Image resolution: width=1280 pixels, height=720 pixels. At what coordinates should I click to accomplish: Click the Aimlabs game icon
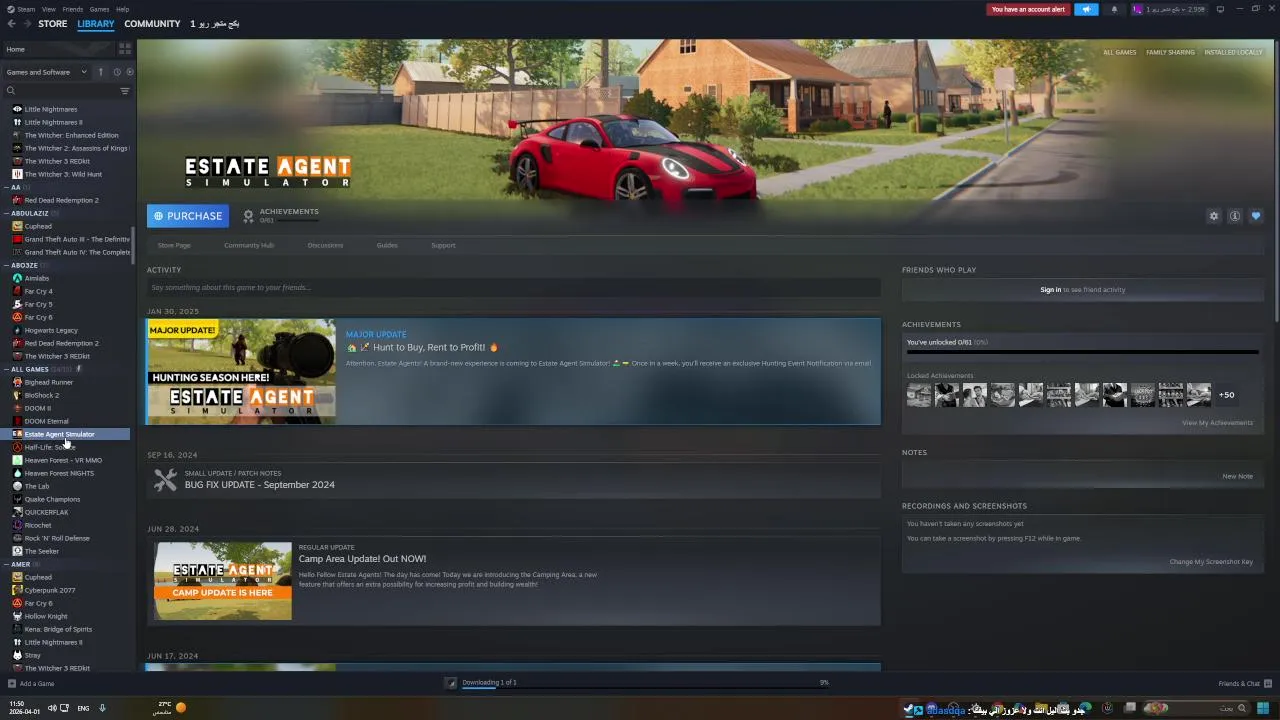click(17, 278)
